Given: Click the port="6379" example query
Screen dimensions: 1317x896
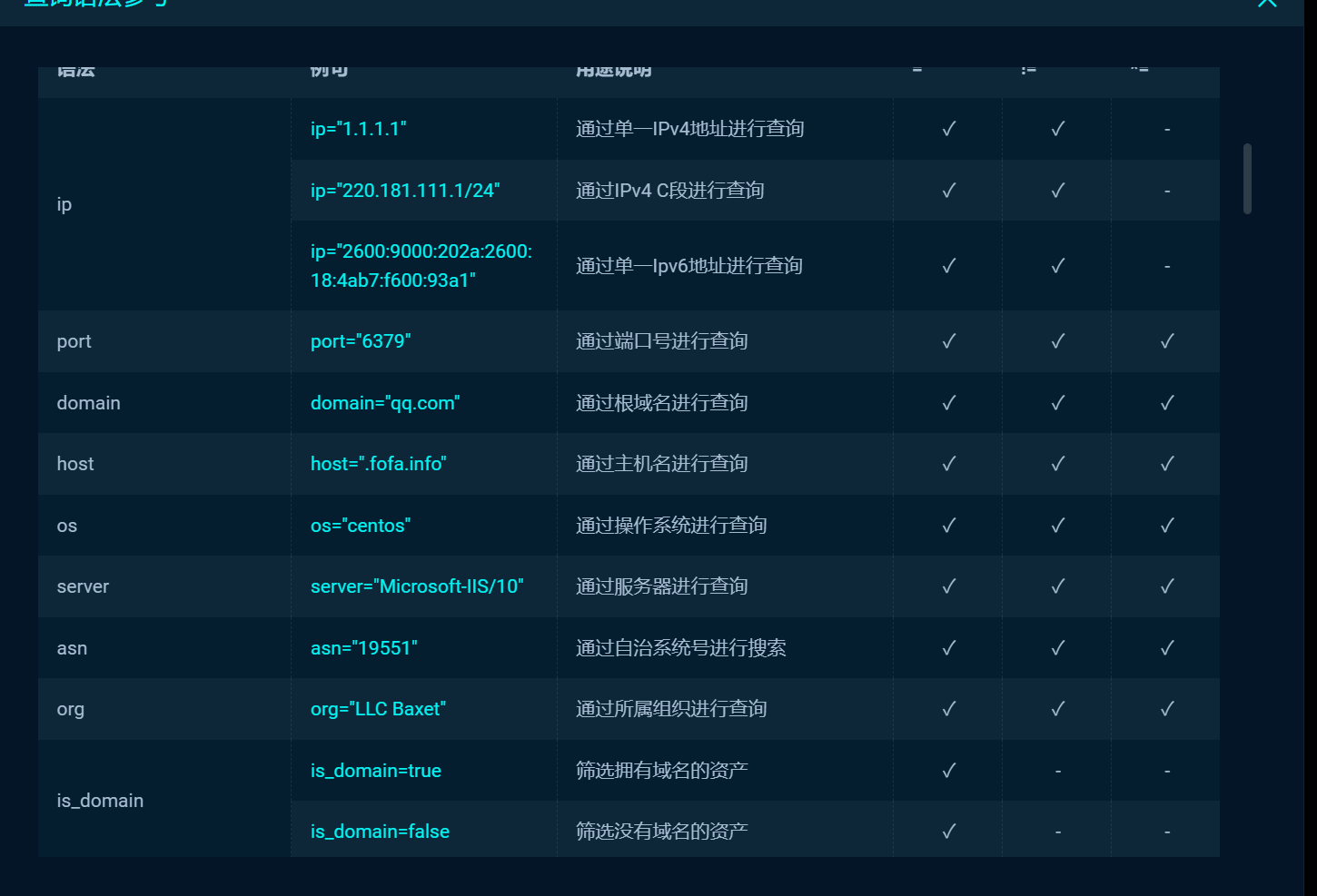Looking at the screenshot, I should (361, 341).
